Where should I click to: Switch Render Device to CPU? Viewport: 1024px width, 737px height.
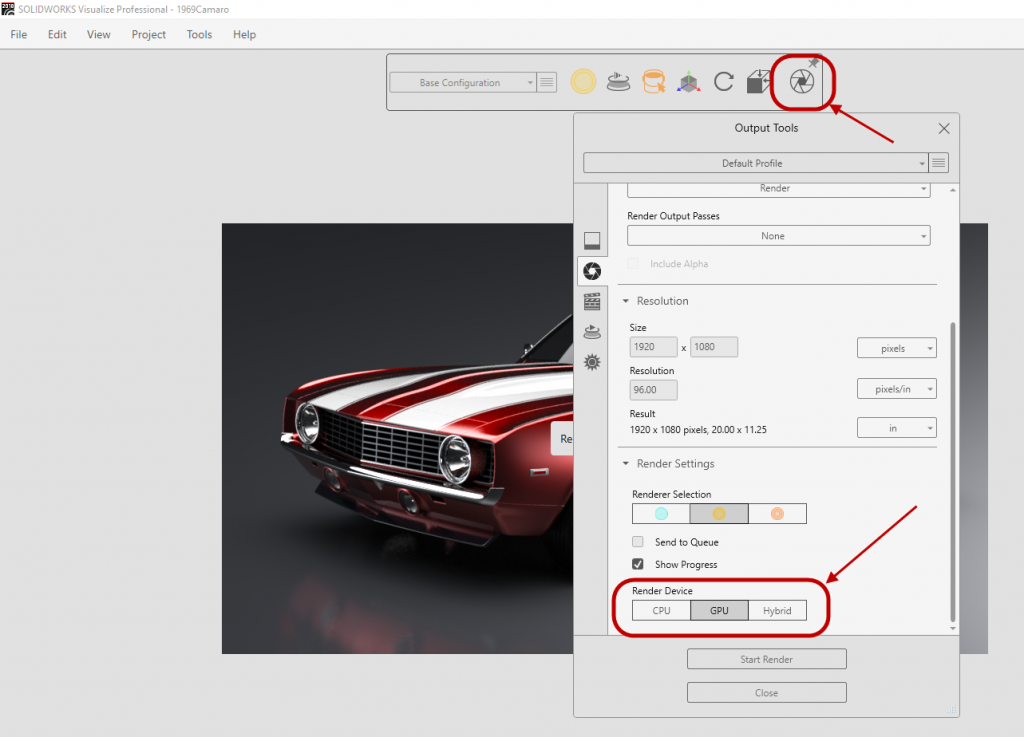tap(661, 610)
